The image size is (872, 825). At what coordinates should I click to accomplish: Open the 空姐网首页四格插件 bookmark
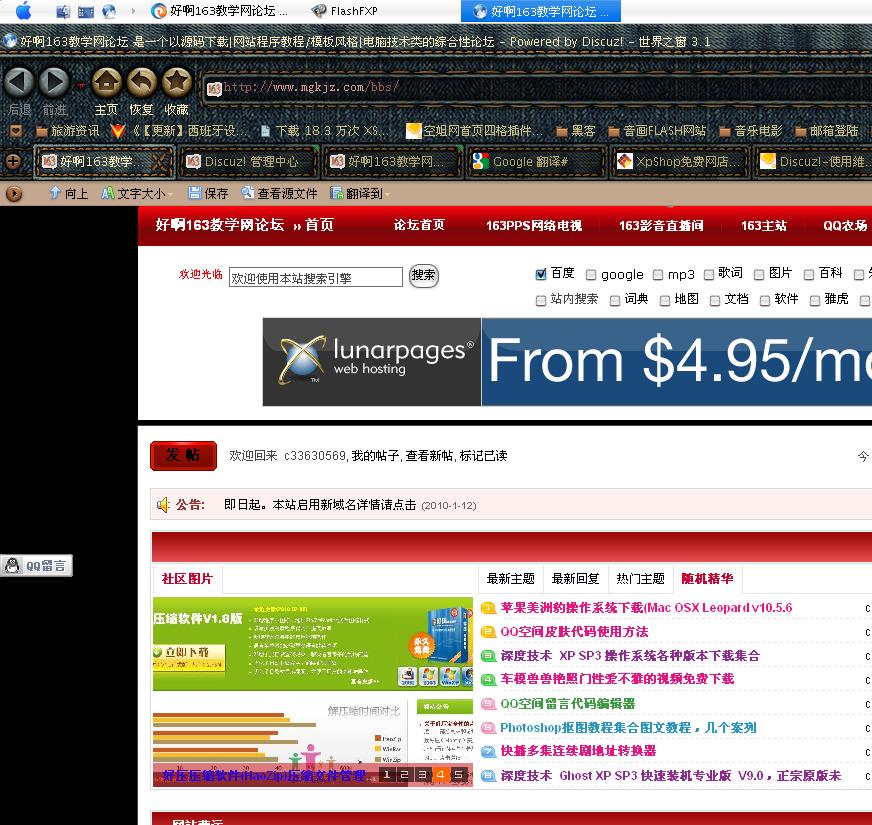coord(474,131)
